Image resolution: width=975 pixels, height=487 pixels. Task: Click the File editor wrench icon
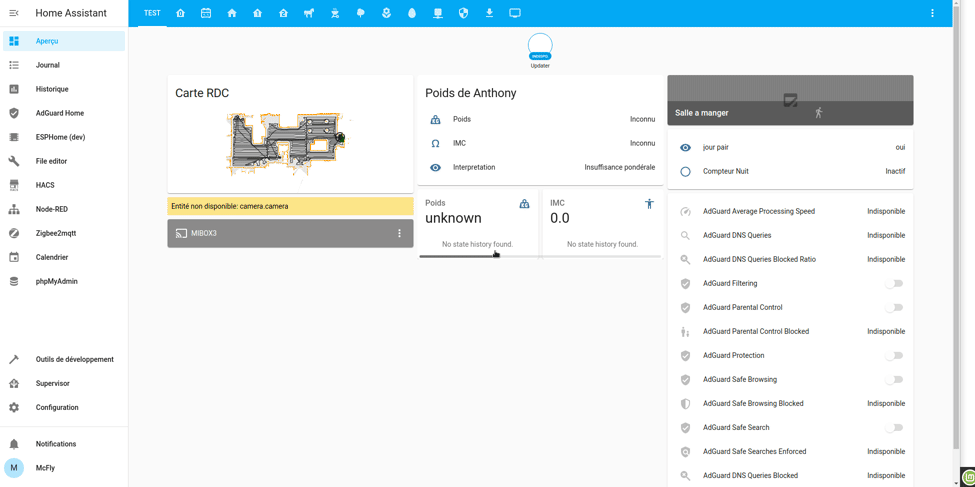click(x=14, y=161)
